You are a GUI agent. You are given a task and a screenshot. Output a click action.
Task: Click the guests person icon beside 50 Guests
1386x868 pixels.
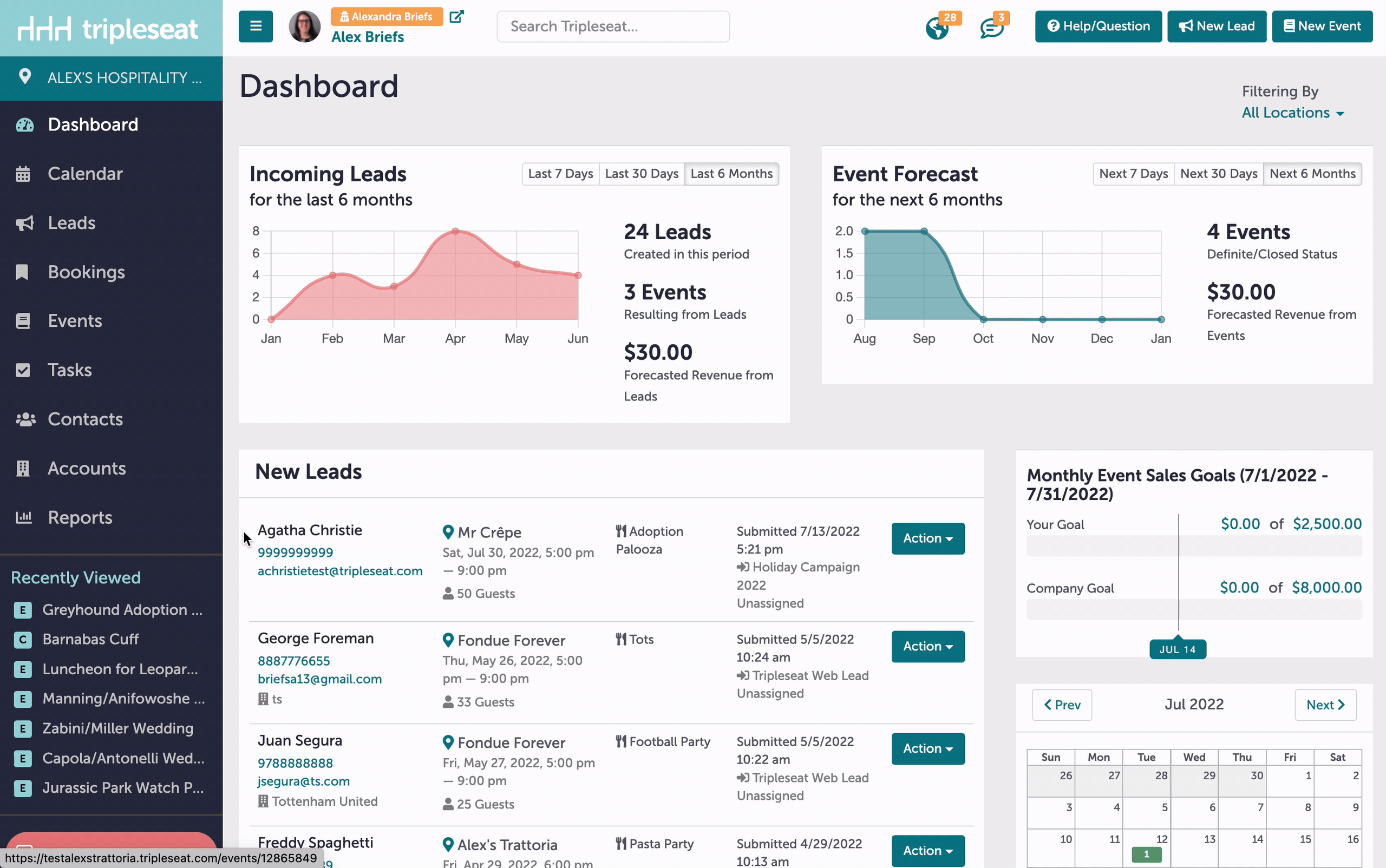(448, 594)
